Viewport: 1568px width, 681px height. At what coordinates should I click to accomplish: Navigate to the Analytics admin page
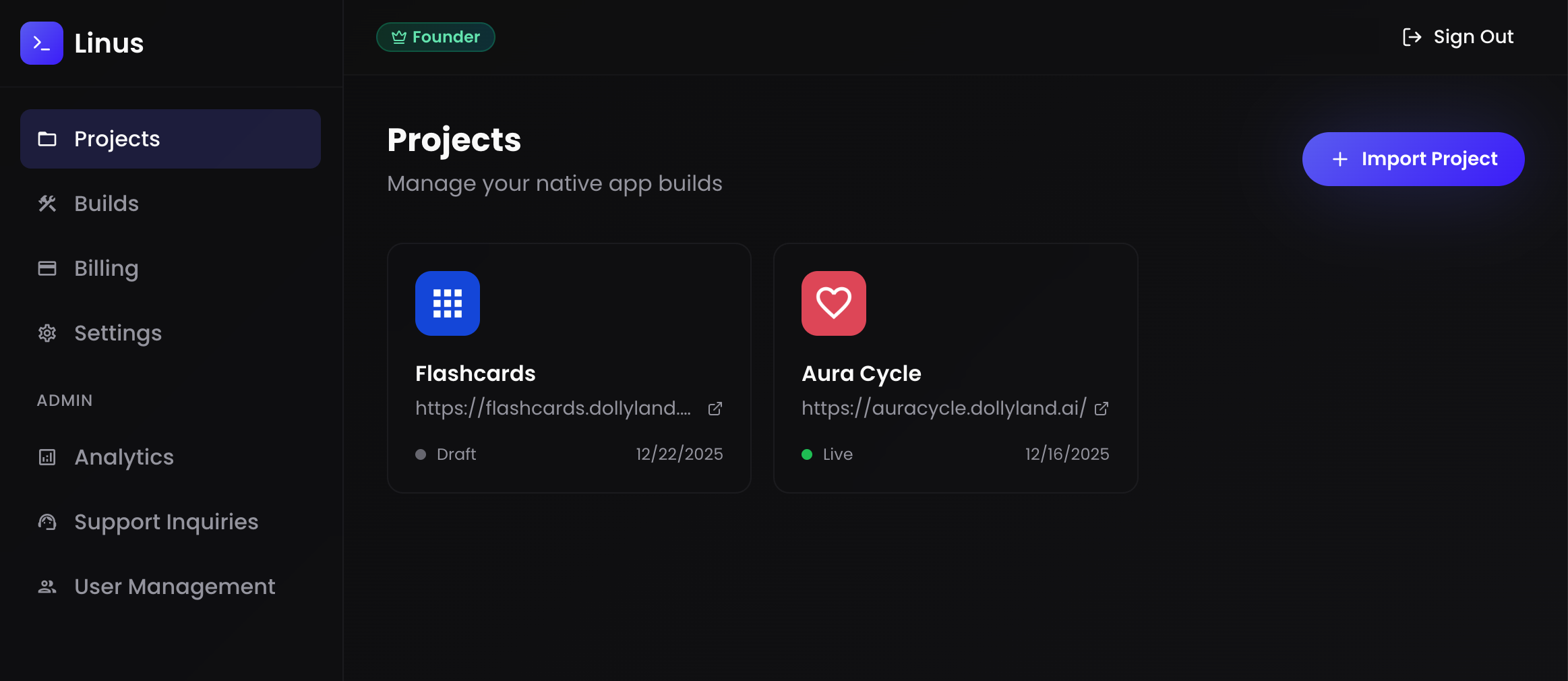124,457
